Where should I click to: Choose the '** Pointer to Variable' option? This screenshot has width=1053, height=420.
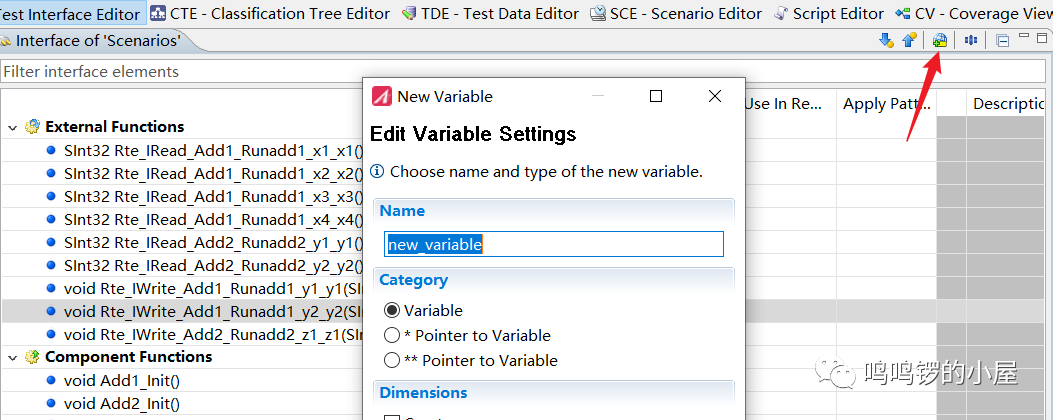392,361
